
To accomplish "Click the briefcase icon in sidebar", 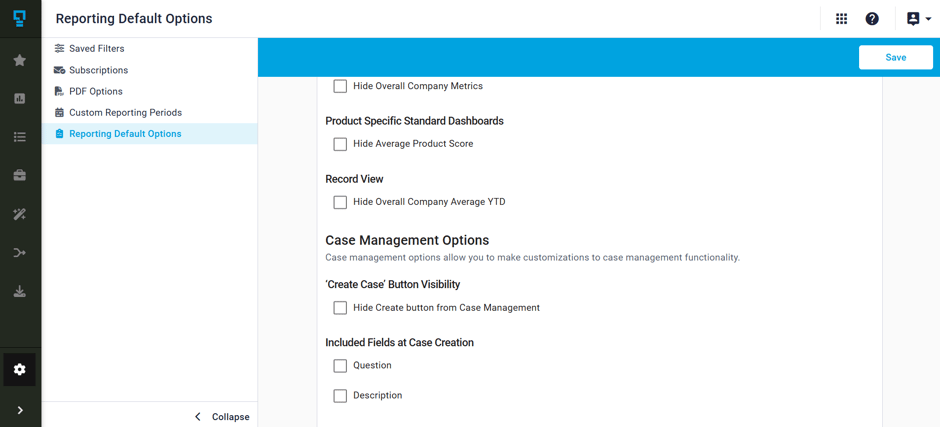I will [x=20, y=175].
